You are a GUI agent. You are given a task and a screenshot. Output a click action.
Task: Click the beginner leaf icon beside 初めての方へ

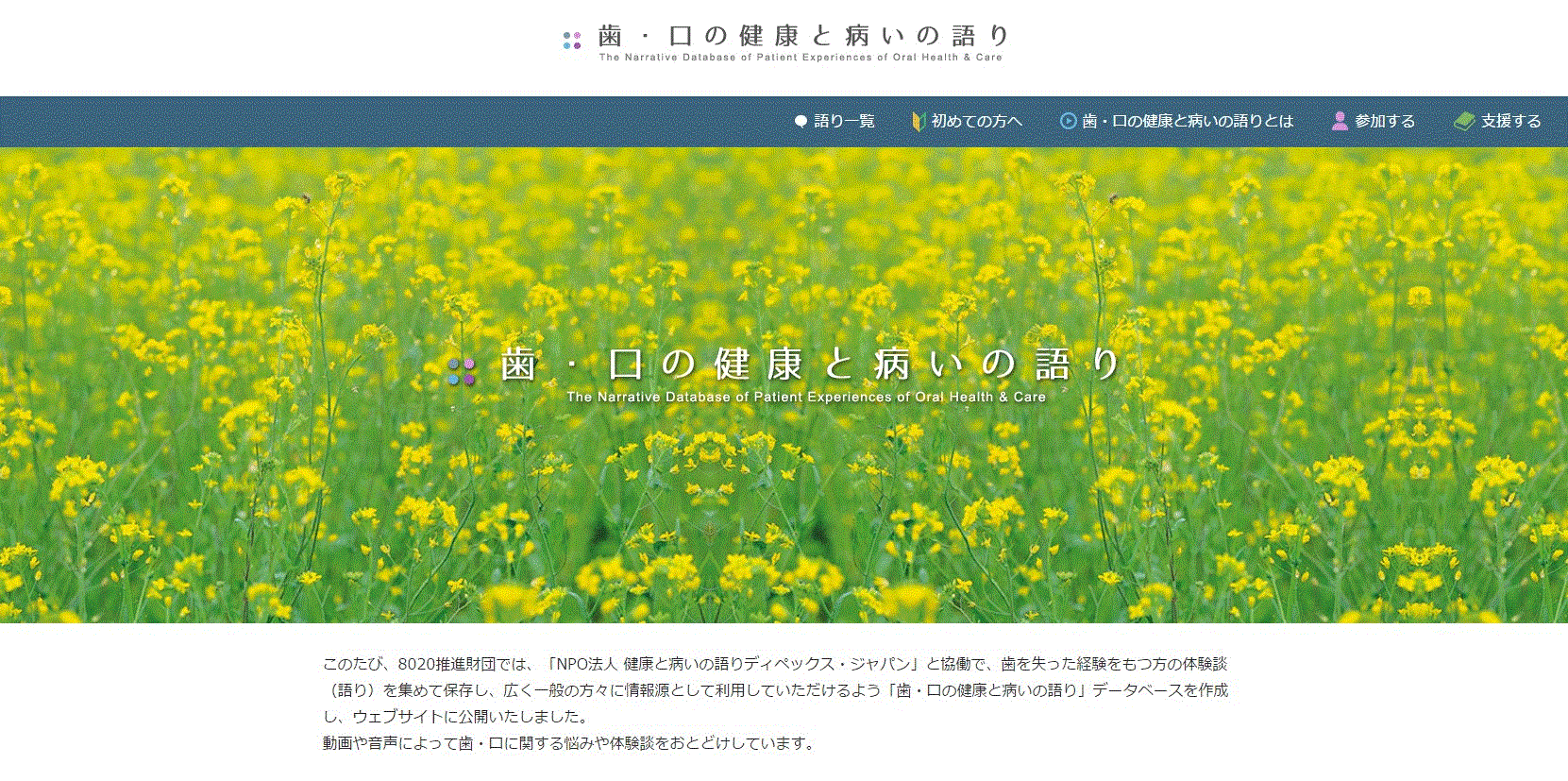[918, 121]
